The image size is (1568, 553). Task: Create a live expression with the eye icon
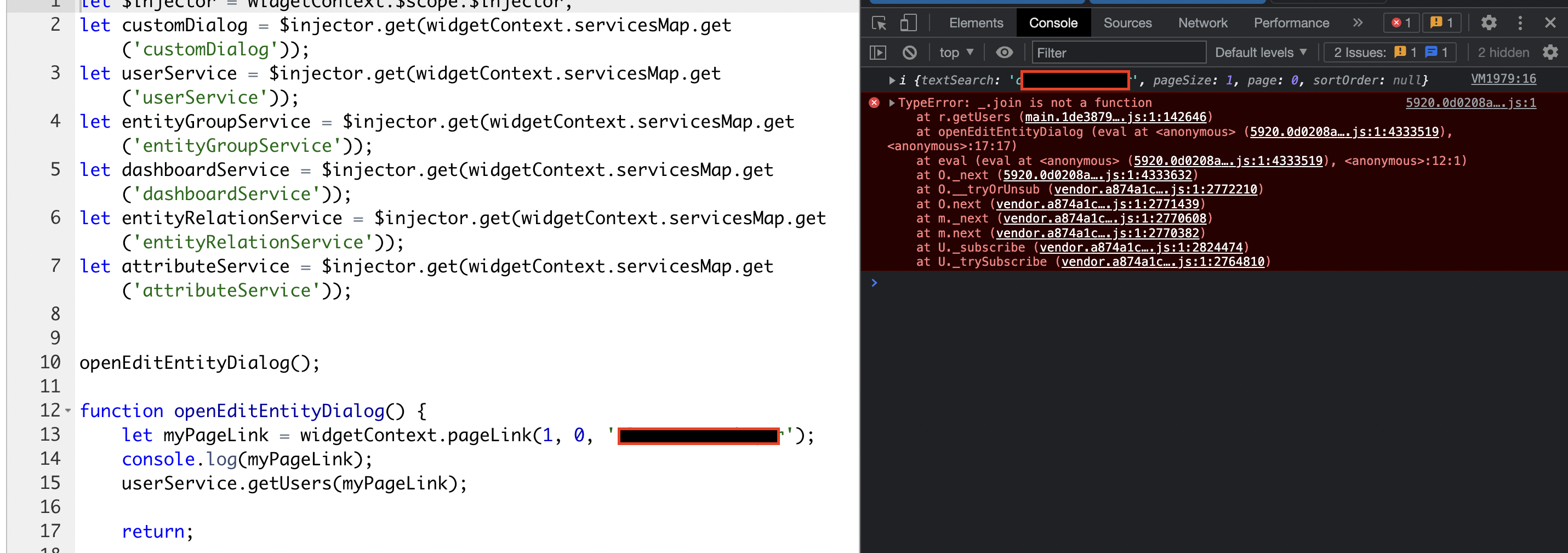tap(1005, 53)
